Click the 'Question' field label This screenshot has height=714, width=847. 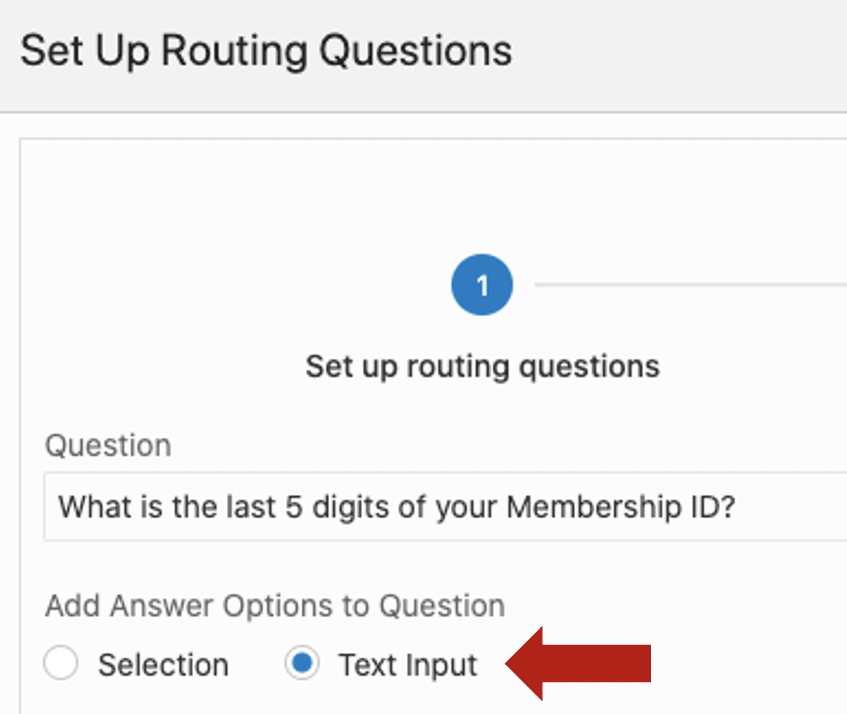click(108, 445)
